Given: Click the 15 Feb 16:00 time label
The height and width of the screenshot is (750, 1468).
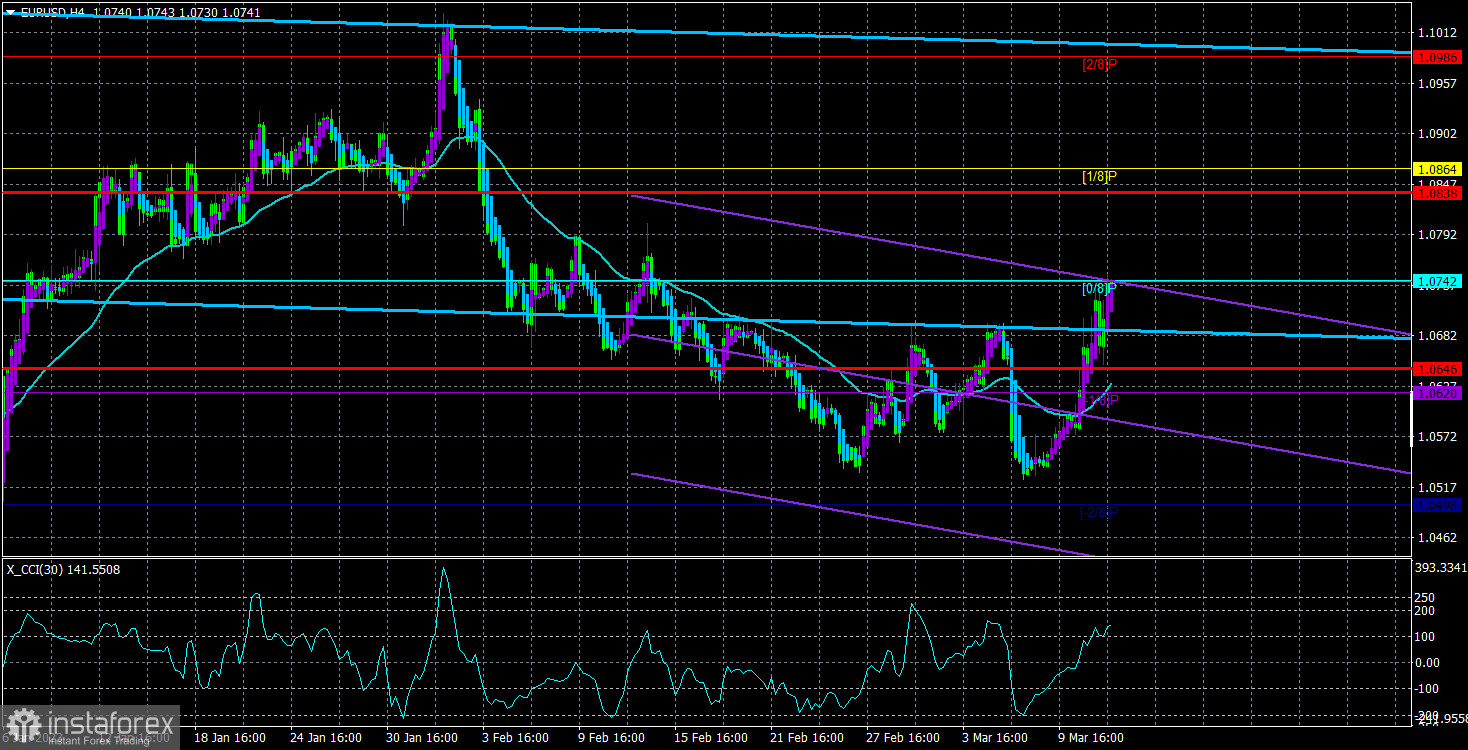Looking at the screenshot, I should (709, 738).
